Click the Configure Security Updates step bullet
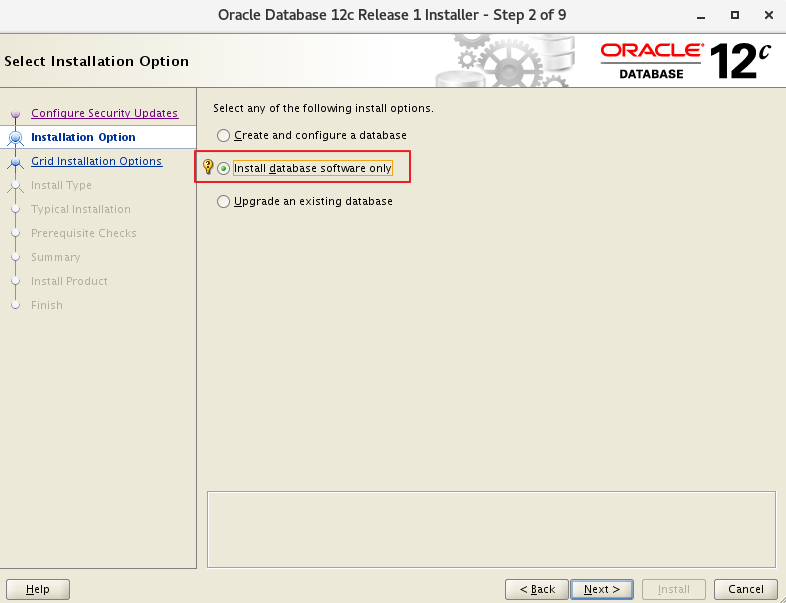 [x=16, y=114]
